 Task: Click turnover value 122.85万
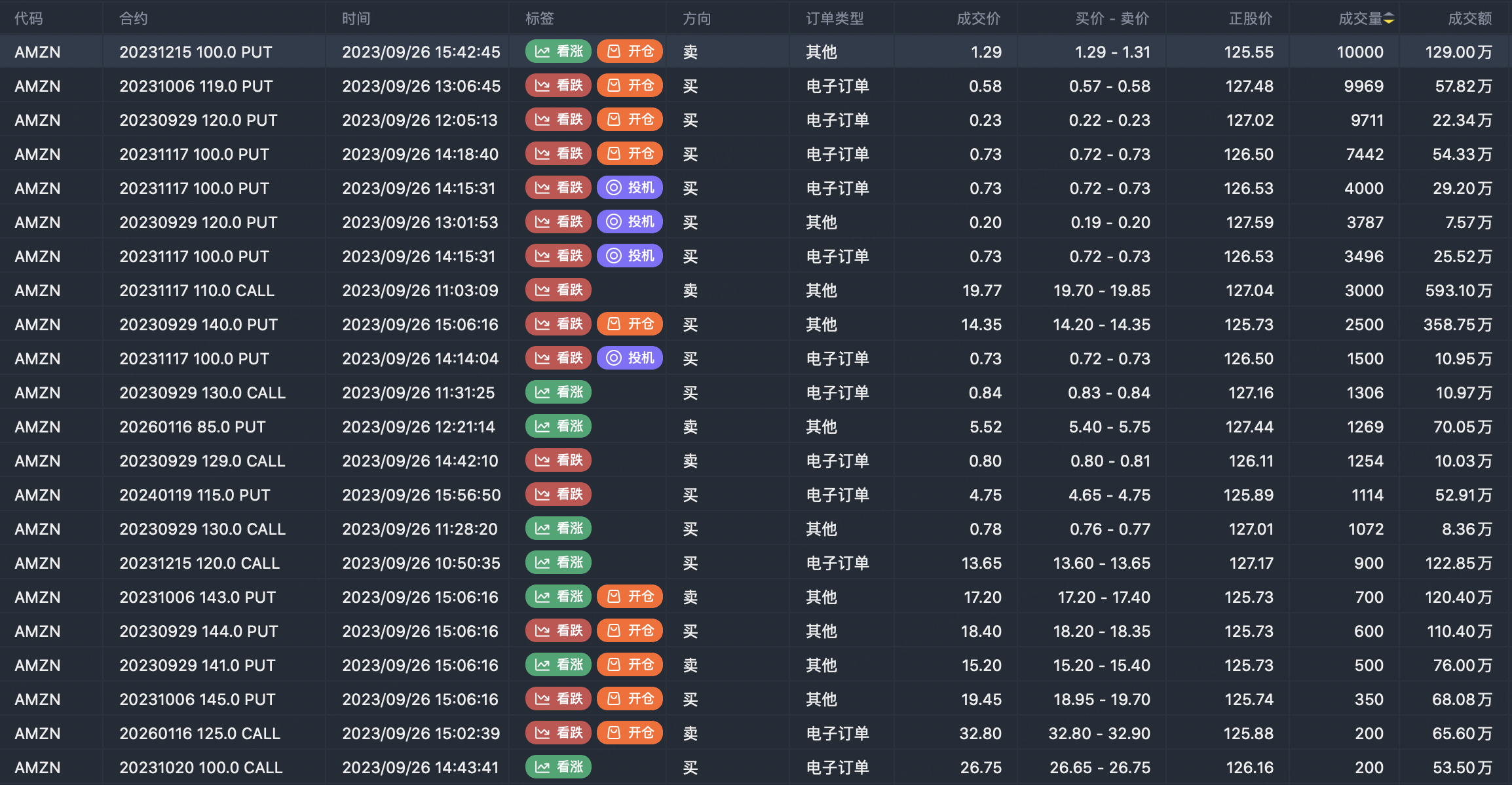(x=1459, y=563)
